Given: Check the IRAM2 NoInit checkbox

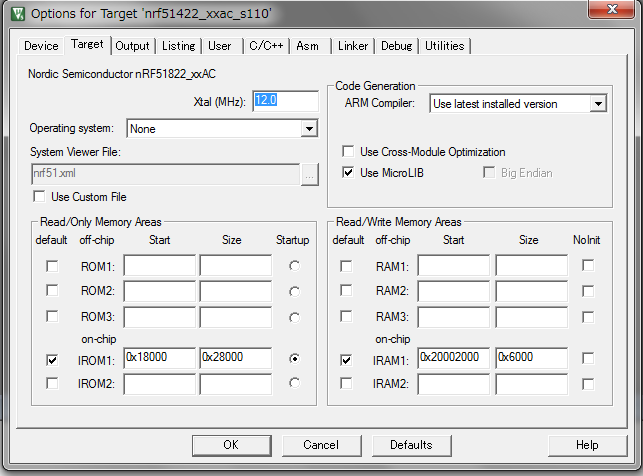Looking at the screenshot, I should (588, 384).
